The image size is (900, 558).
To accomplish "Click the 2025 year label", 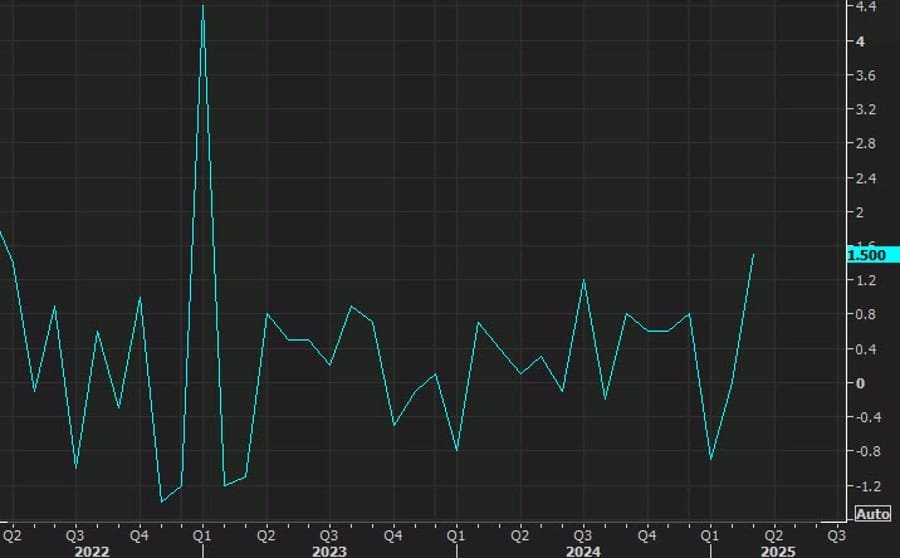I will point(777,549).
